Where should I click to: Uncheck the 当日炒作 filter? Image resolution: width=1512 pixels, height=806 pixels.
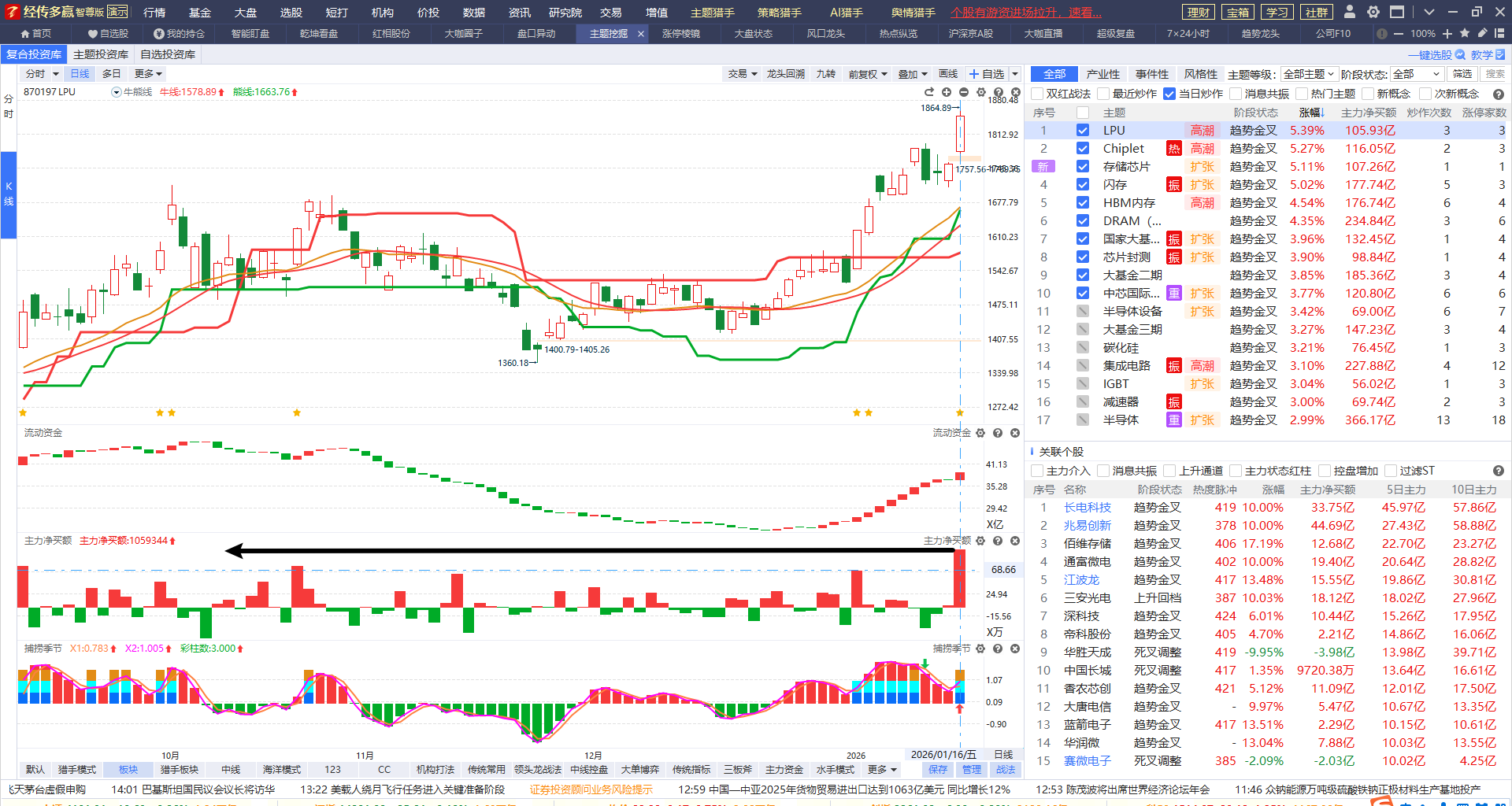pos(1169,94)
